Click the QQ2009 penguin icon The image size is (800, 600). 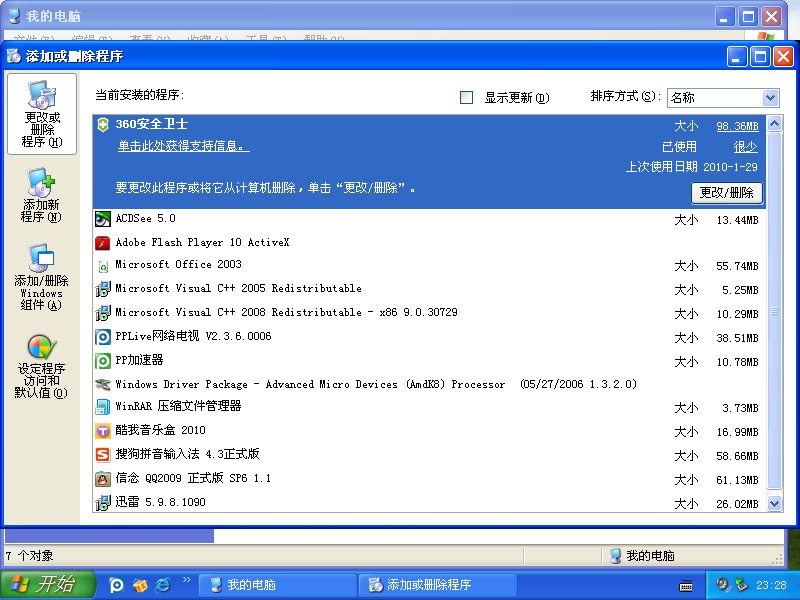point(103,479)
